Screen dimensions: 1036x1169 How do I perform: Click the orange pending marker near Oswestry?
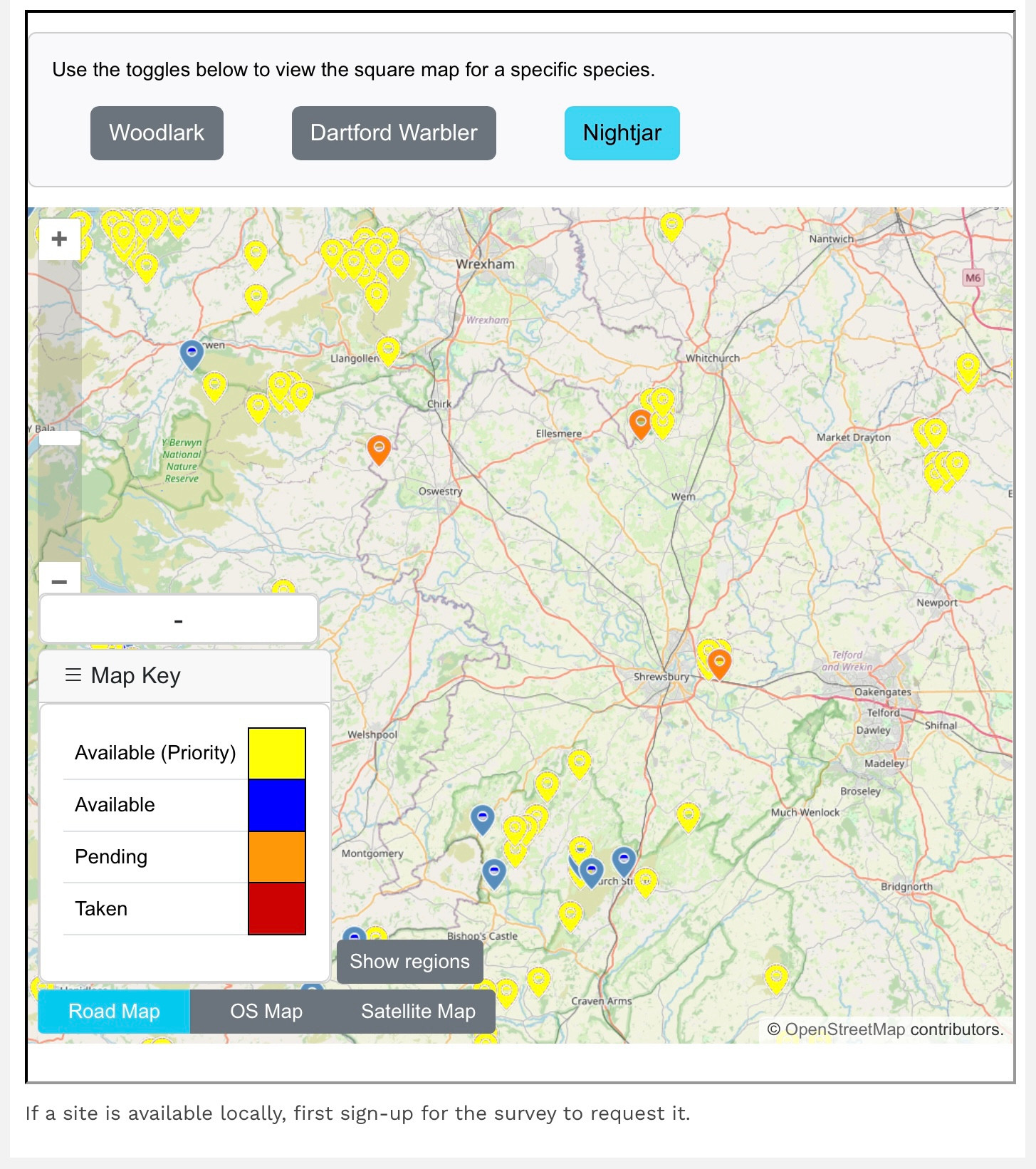(379, 450)
